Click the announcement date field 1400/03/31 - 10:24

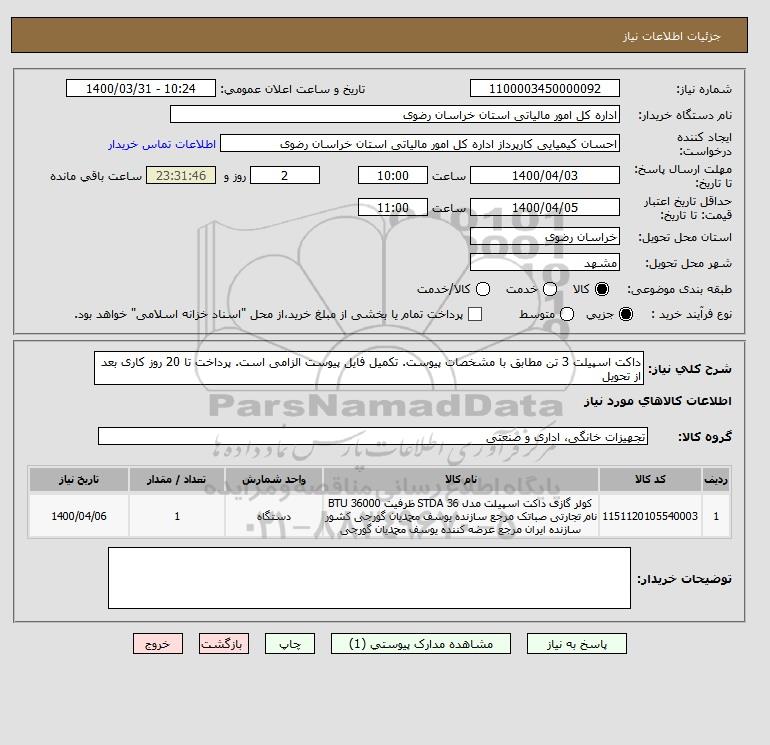pos(141,88)
